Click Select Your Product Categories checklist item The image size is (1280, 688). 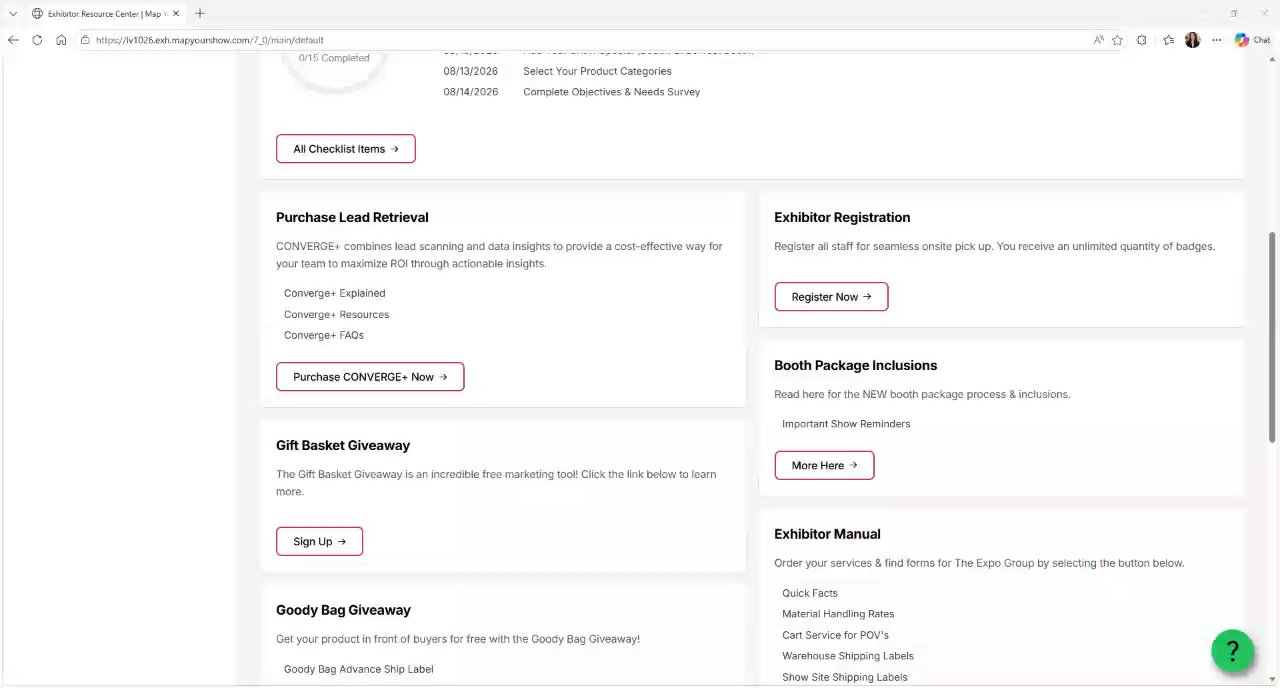click(x=597, y=71)
